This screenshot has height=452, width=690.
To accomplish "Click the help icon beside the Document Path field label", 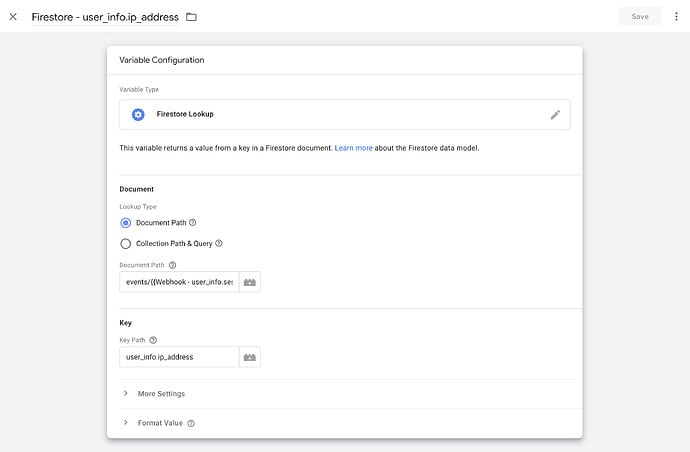I will pyautogui.click(x=172, y=265).
